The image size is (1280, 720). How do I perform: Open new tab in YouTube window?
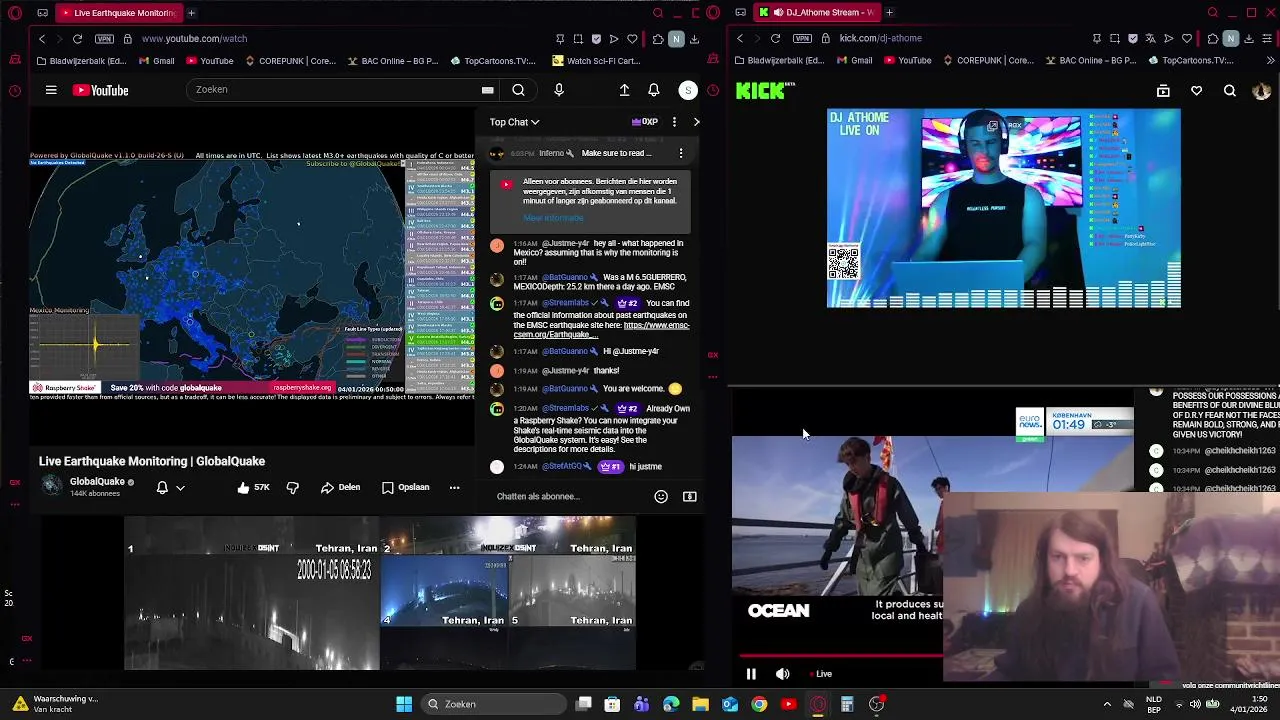pyautogui.click(x=191, y=13)
